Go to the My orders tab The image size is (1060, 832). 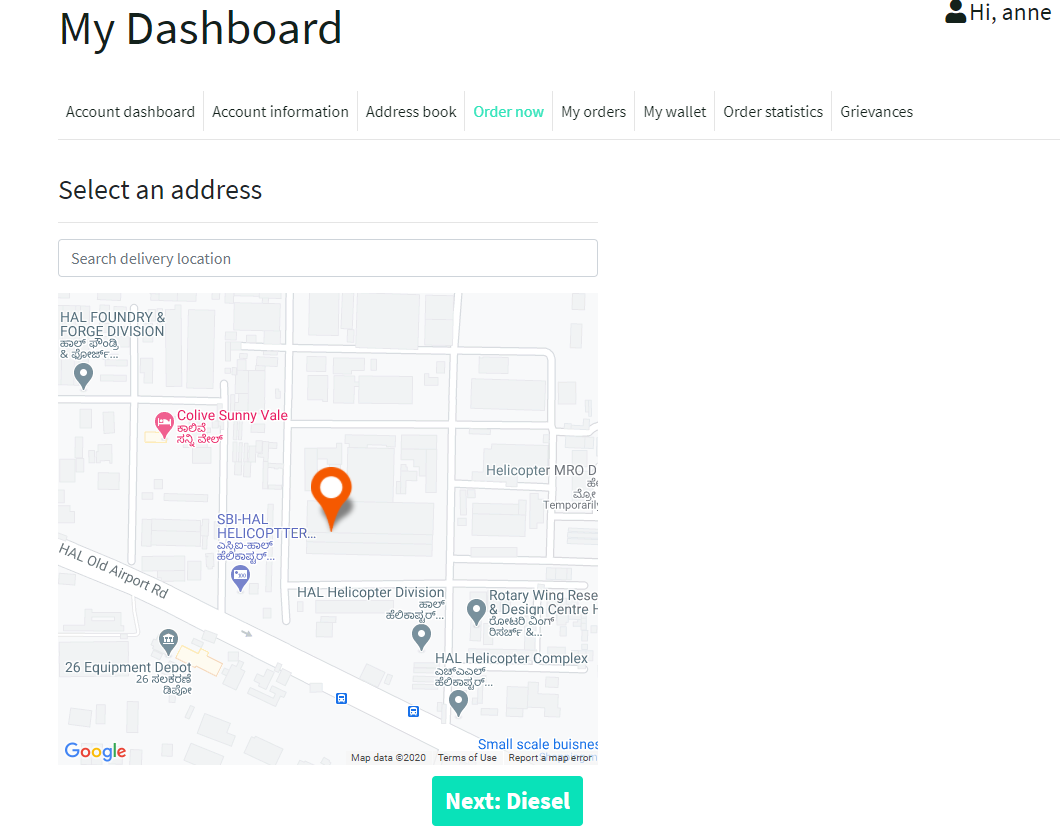click(x=594, y=112)
